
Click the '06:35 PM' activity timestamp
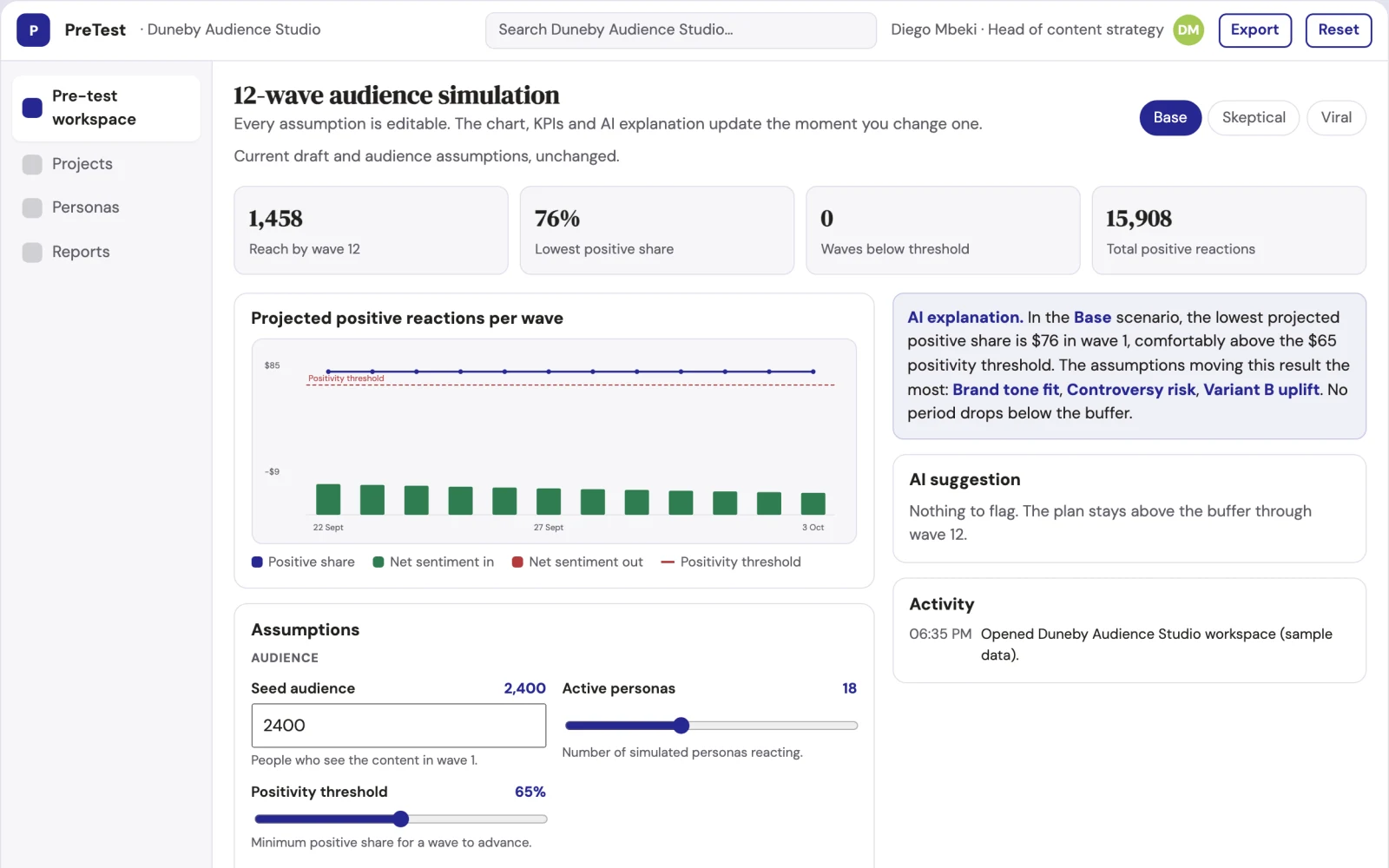click(940, 634)
